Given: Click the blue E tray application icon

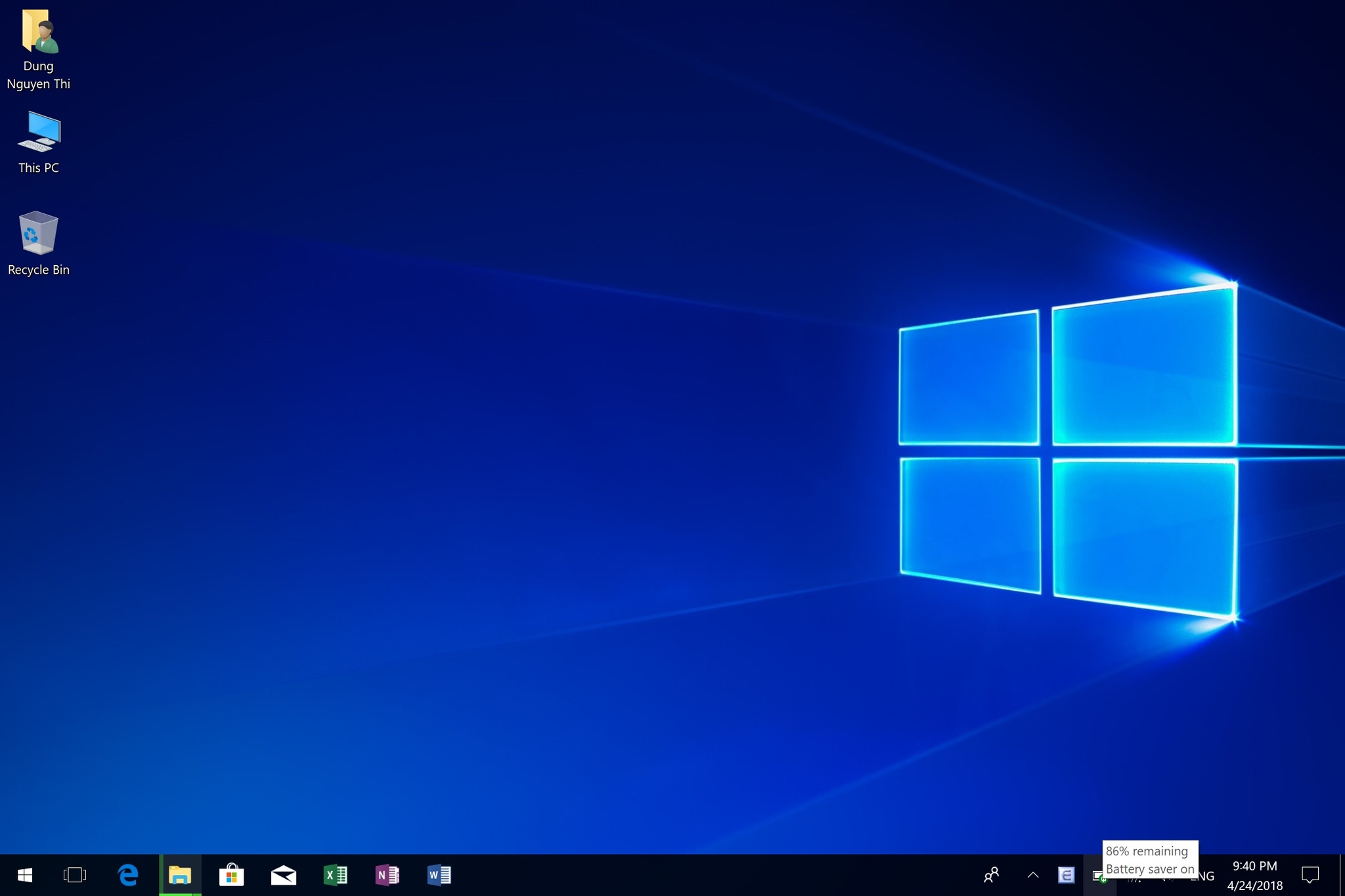Looking at the screenshot, I should pyautogui.click(x=1066, y=875).
